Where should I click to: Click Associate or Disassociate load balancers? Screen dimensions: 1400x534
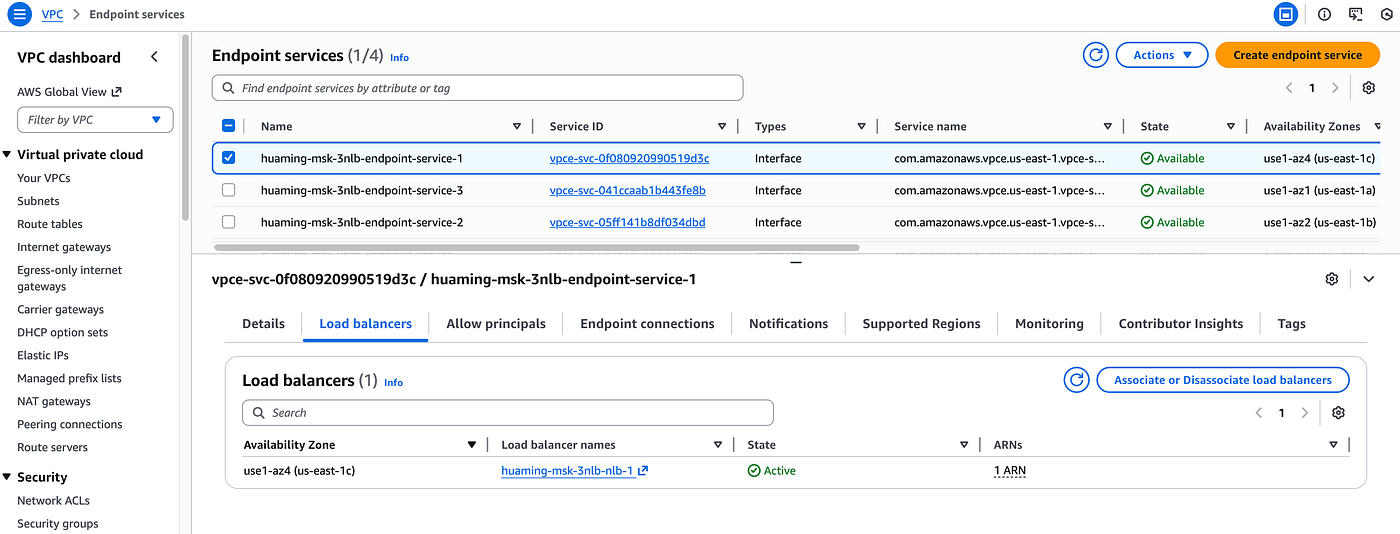point(1223,380)
